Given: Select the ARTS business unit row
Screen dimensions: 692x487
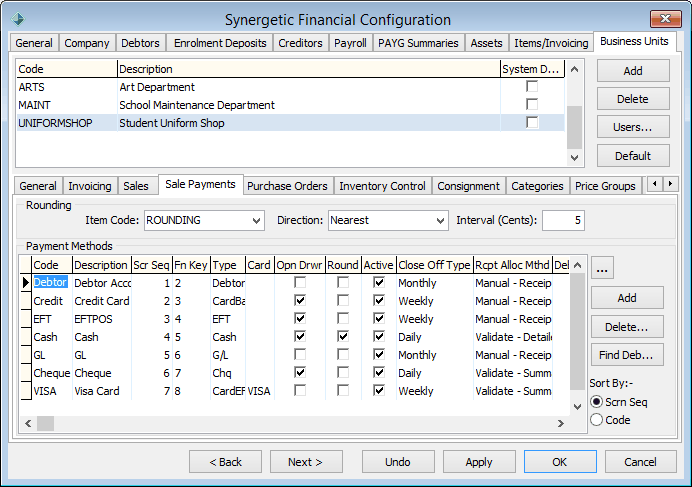Looking at the screenshot, I should [x=290, y=87].
